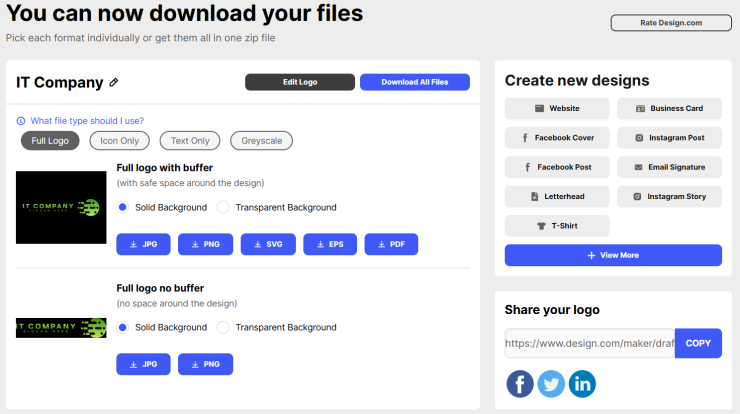This screenshot has width=740, height=414.
Task: Share logo via Twitter icon
Action: coord(551,384)
